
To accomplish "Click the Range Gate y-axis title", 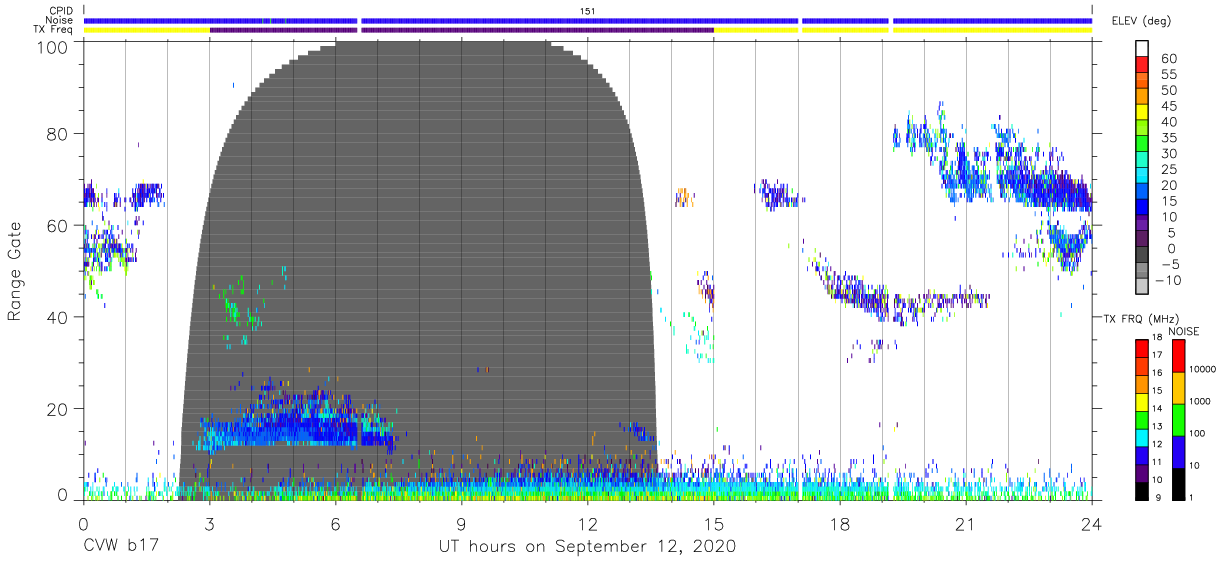I will click(15, 271).
